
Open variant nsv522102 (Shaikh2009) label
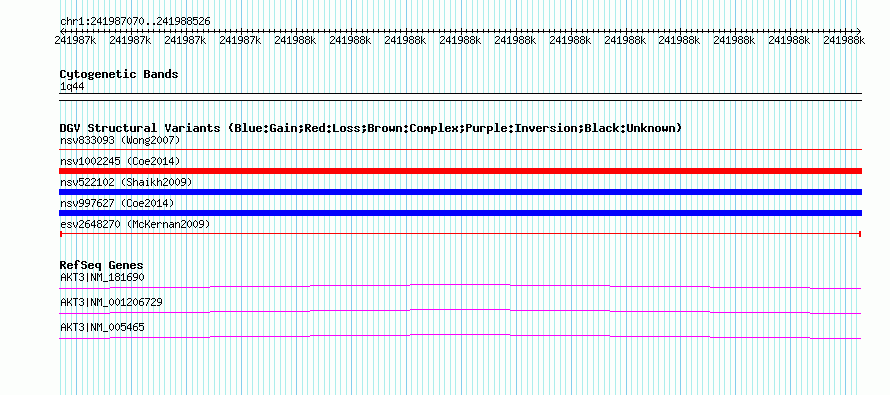126,182
